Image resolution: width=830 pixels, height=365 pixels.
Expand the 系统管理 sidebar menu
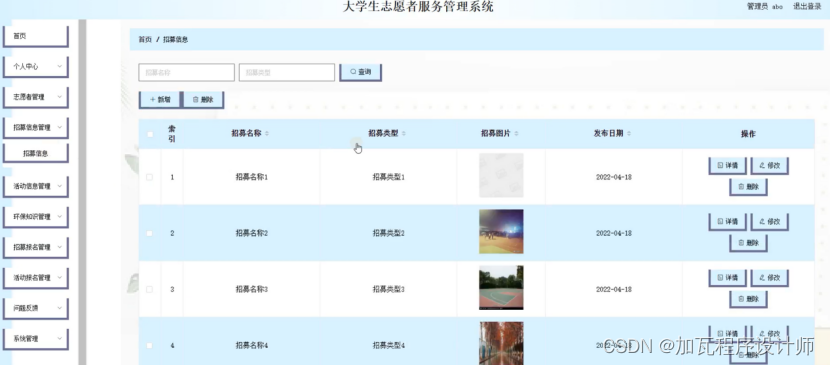[x=35, y=339]
